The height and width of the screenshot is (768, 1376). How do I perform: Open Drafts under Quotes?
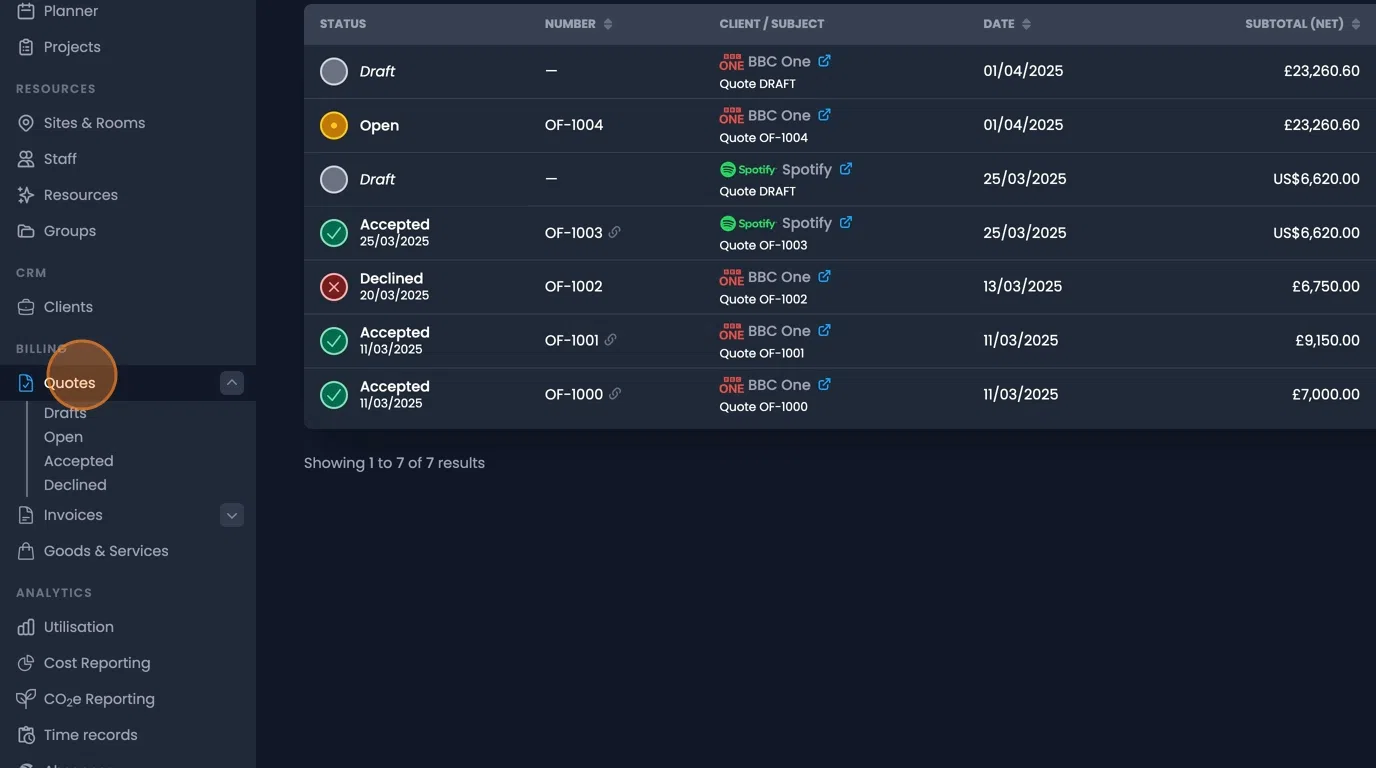click(x=65, y=413)
